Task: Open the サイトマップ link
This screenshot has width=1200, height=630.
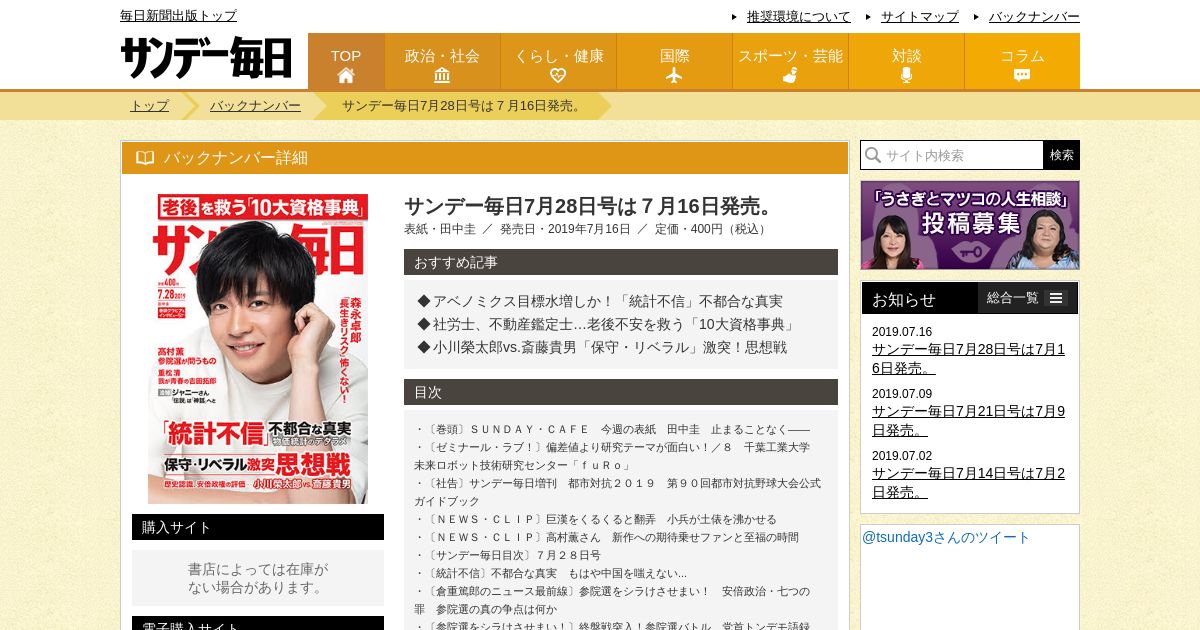Action: point(920,17)
